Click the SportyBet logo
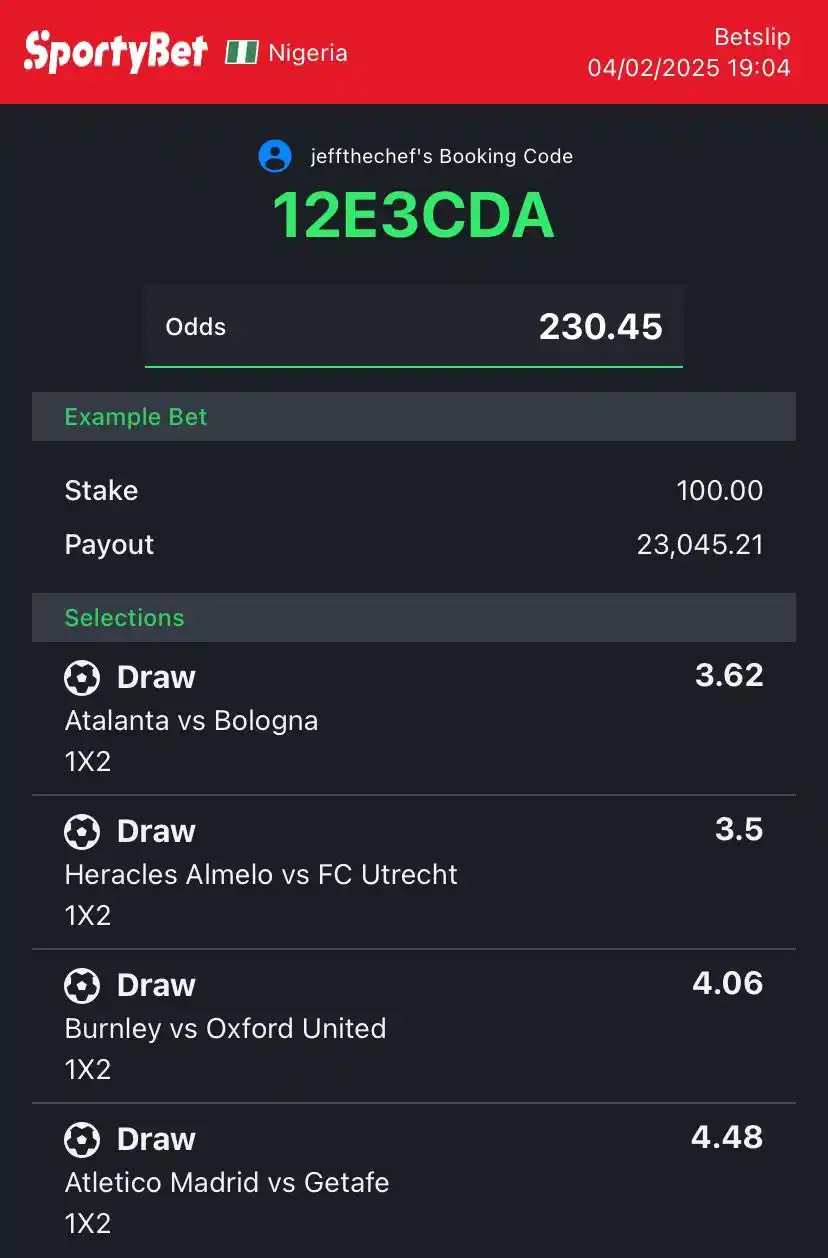This screenshot has width=828, height=1258. [x=116, y=52]
